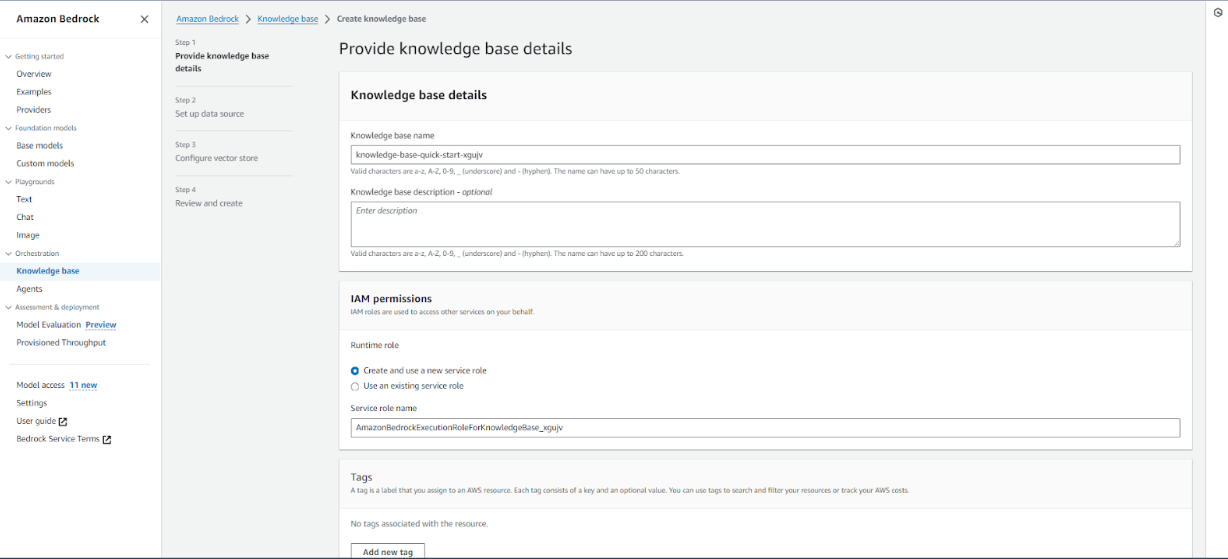This screenshot has width=1228, height=559.
Task: Click the Knowledge base name input field
Action: (765, 155)
